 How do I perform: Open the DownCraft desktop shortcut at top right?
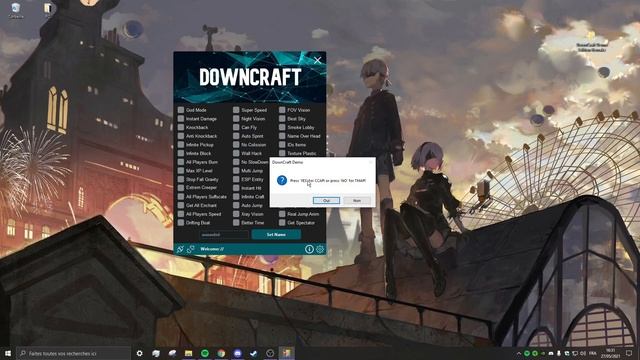coord(592,43)
